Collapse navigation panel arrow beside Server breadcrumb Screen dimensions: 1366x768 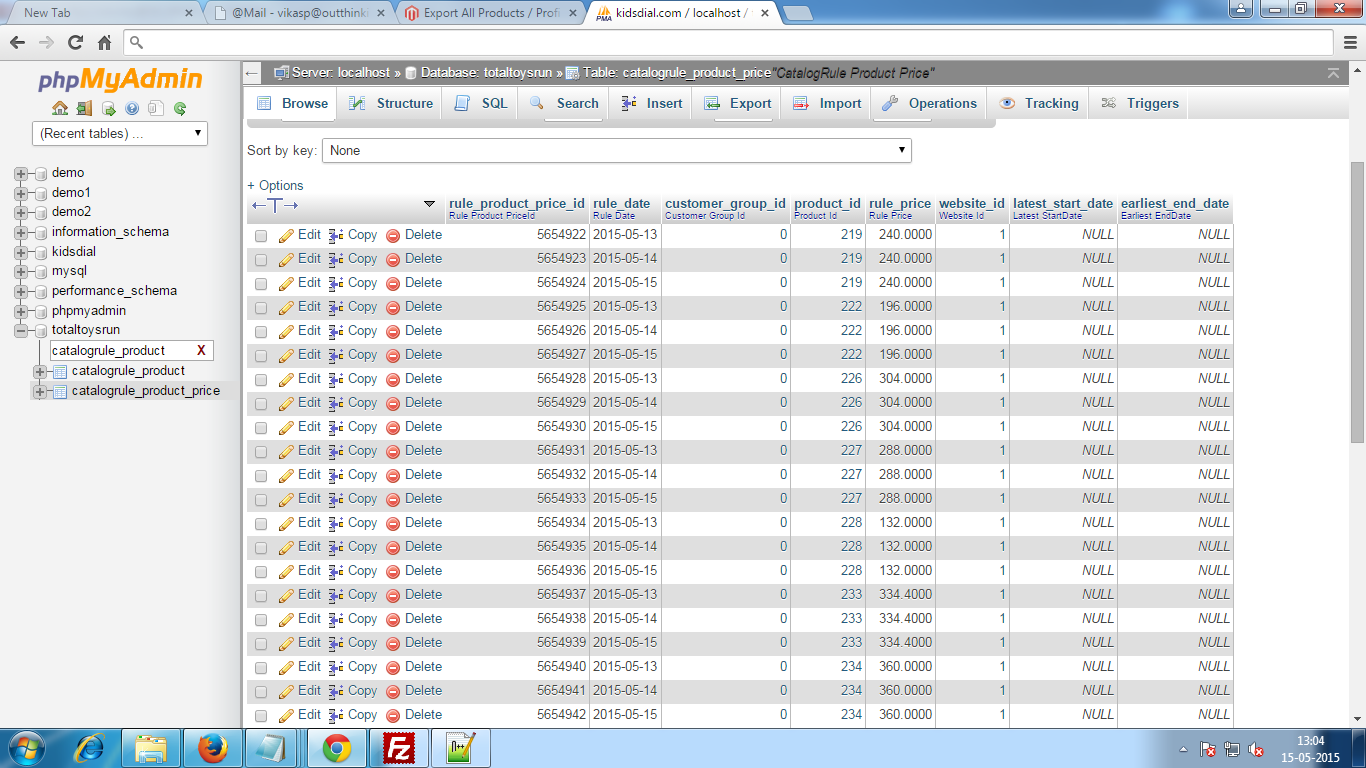(x=252, y=73)
